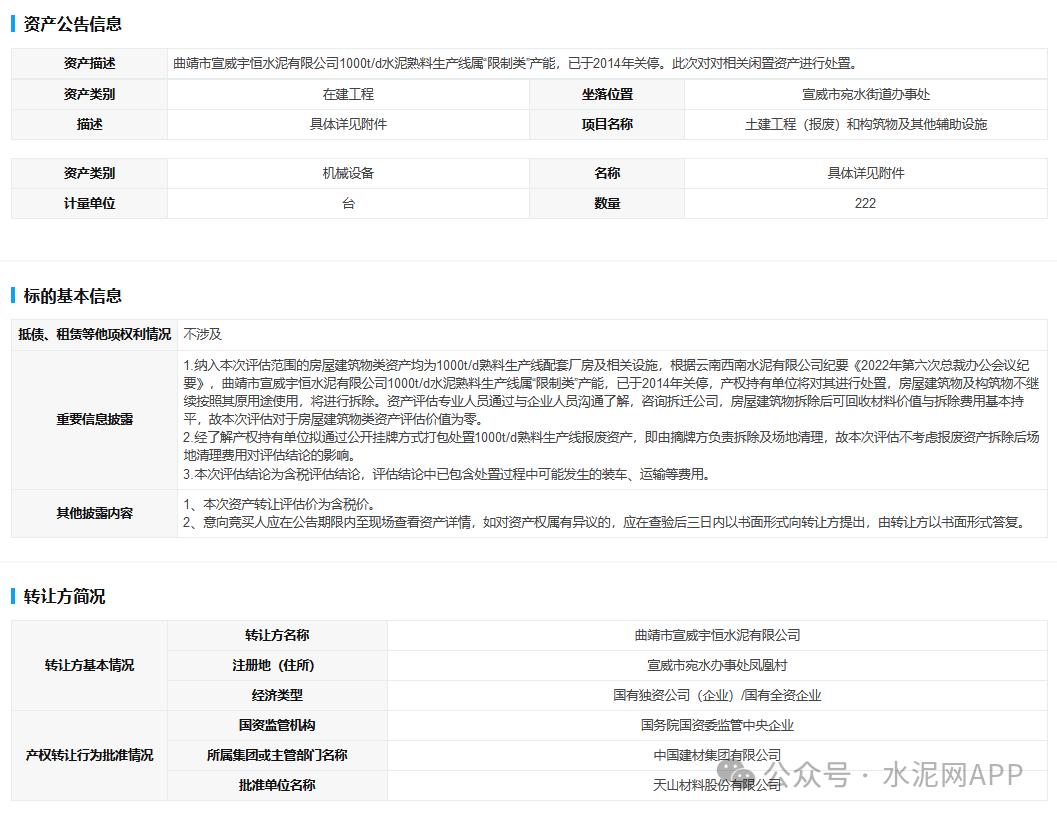Screen dimensions: 1057x817
Task: Click the 其他披露内容 row label
Action: click(94, 513)
